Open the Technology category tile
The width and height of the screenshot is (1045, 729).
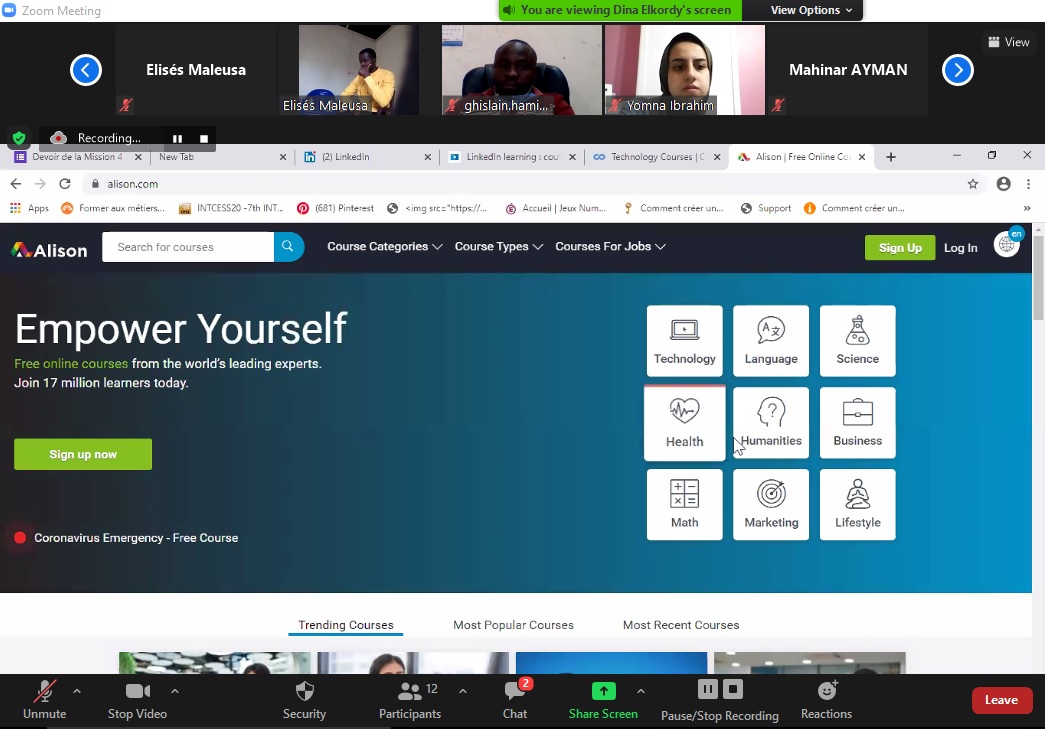(684, 341)
